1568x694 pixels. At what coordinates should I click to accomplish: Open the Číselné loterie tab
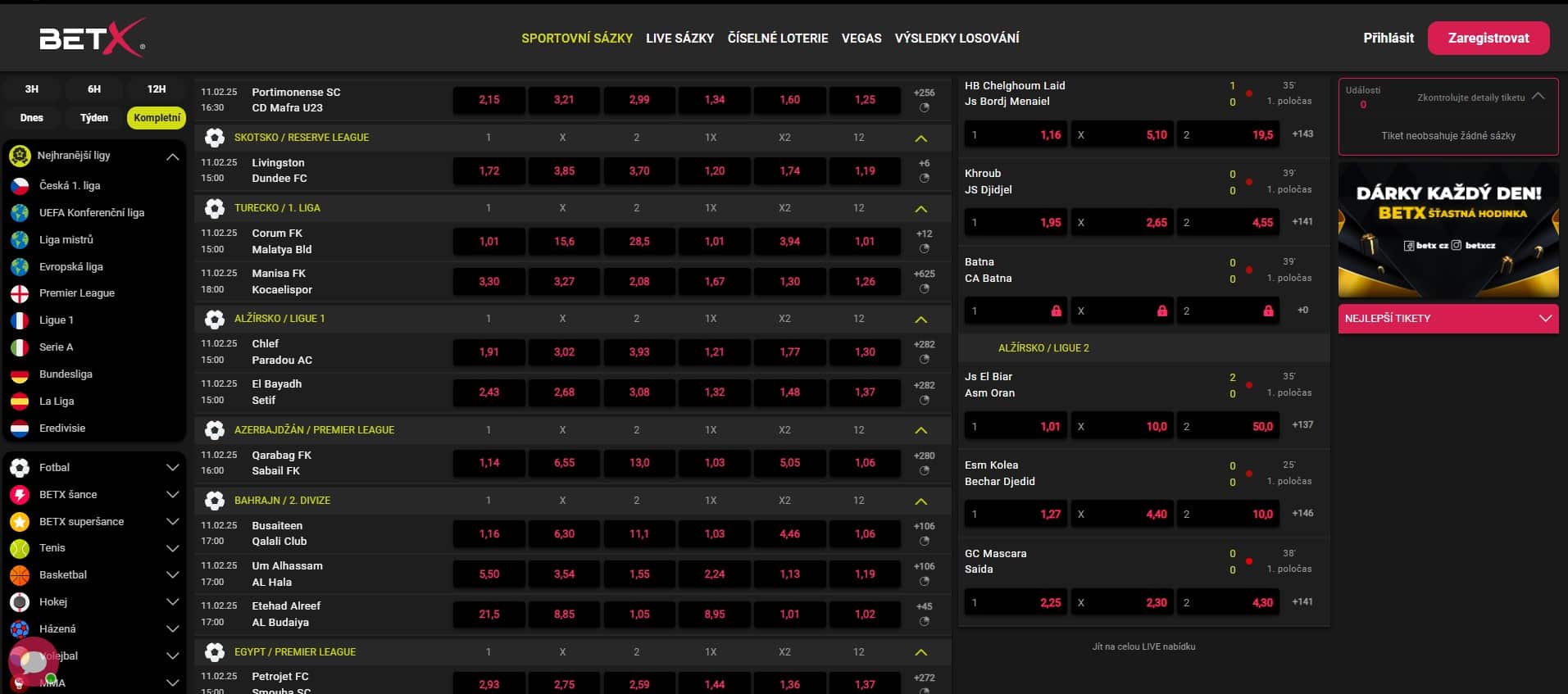point(778,39)
